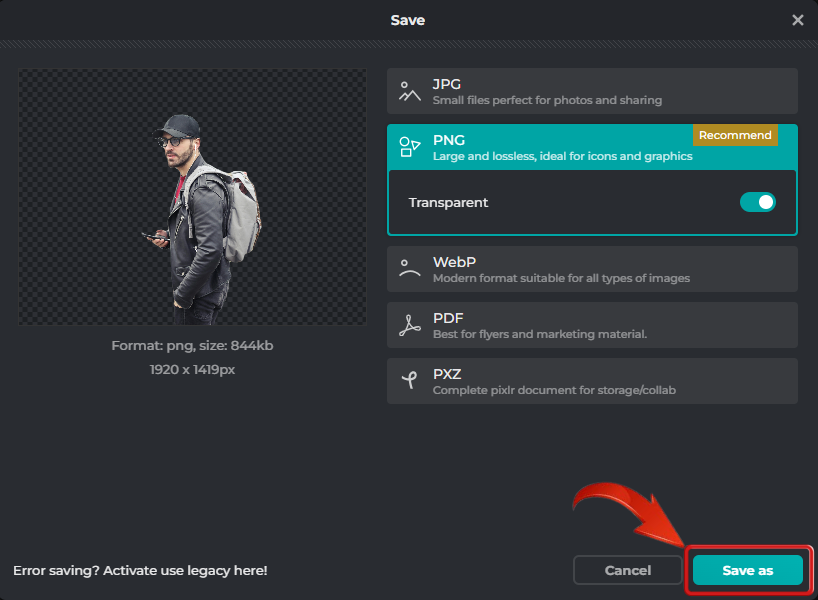
Task: Click the WebP format icon
Action: tap(410, 268)
